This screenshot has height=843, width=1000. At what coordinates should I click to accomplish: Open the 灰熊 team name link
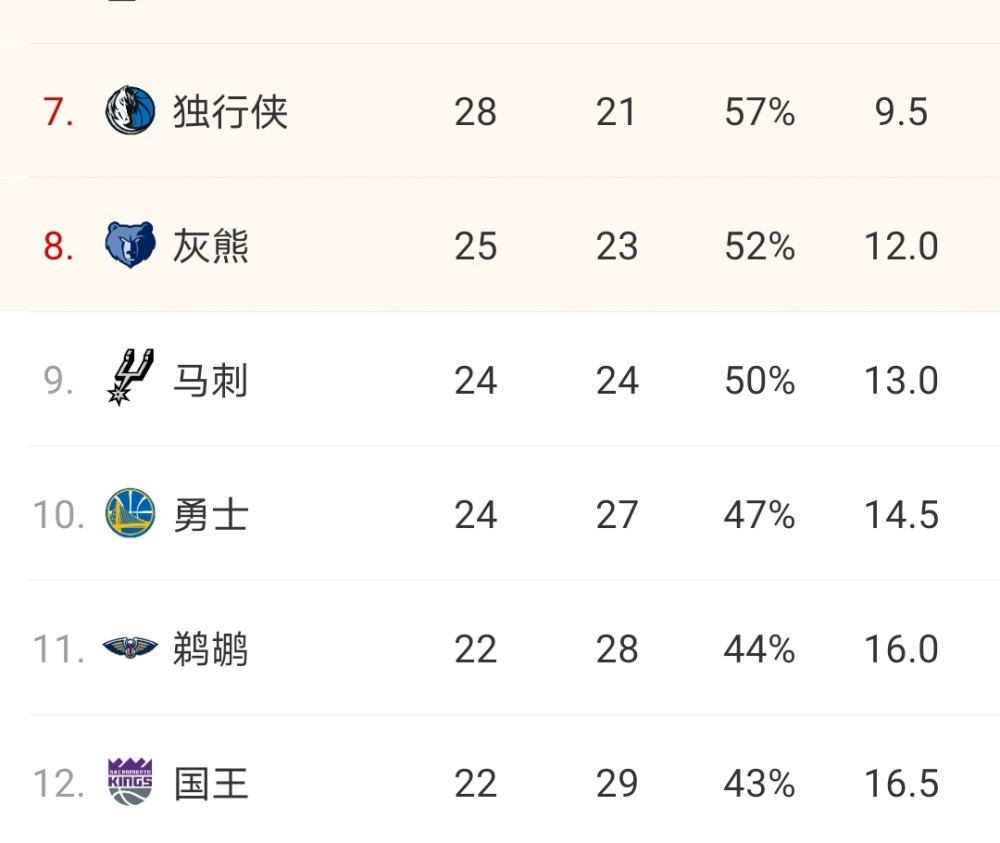[x=210, y=246]
